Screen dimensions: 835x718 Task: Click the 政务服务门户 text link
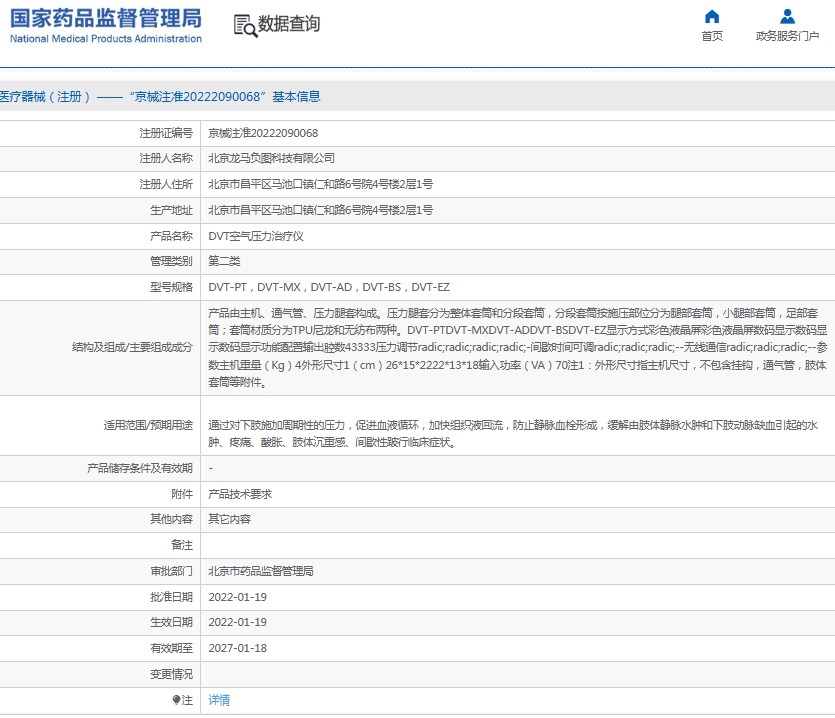click(x=787, y=36)
